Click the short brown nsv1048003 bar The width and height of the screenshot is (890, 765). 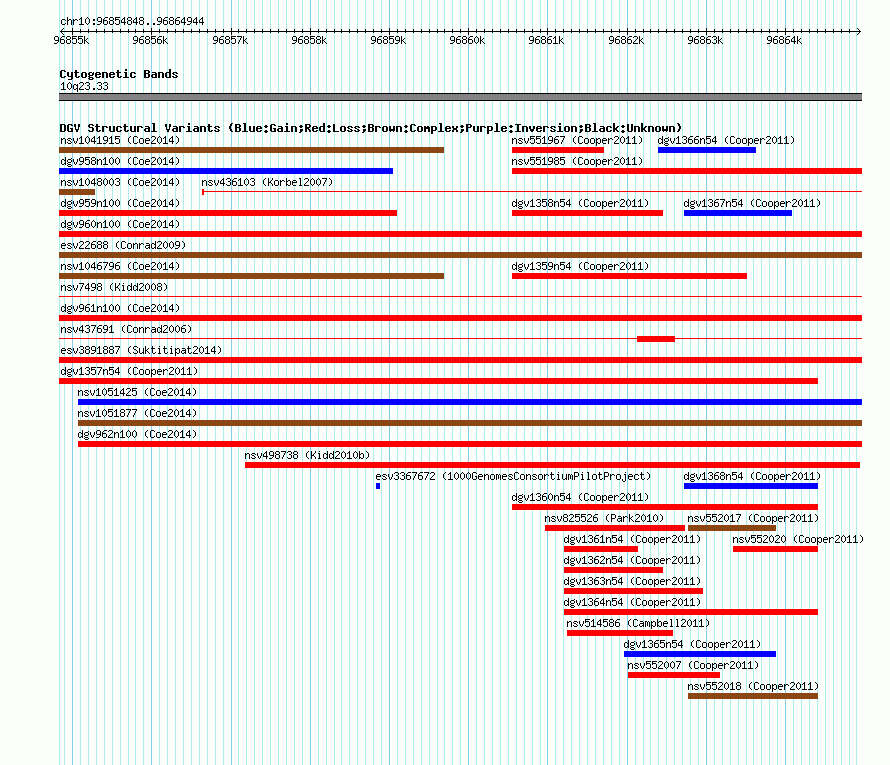(x=77, y=192)
